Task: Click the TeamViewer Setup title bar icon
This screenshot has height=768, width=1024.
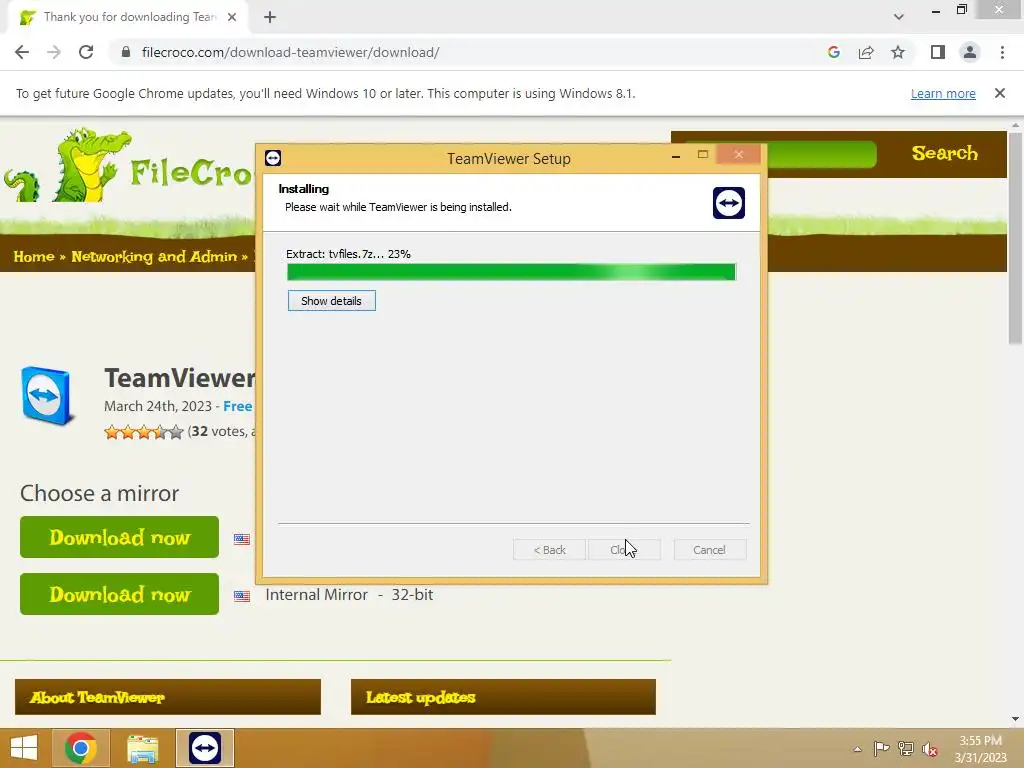Action: (x=273, y=158)
